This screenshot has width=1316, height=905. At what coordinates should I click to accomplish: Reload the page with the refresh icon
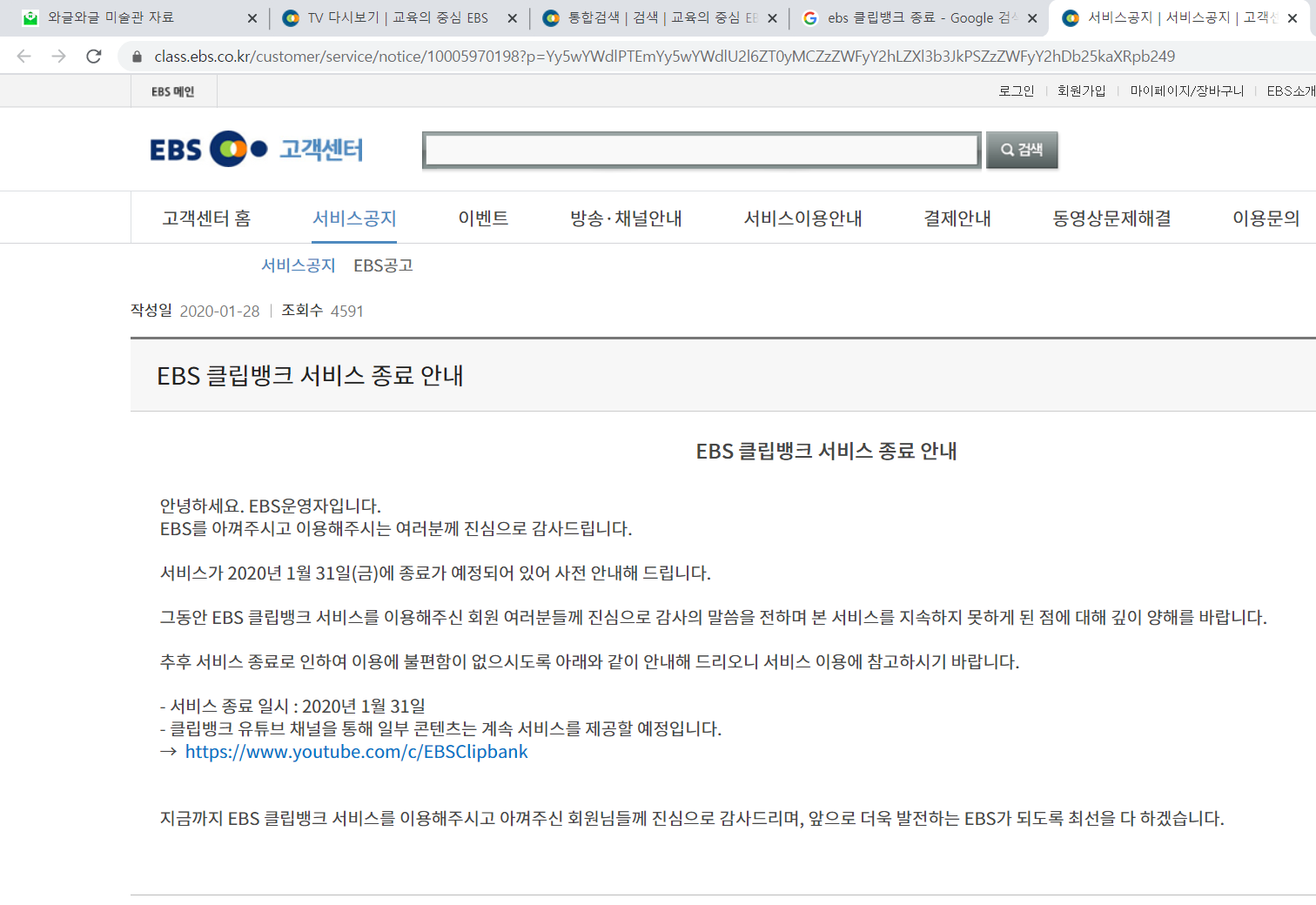(94, 57)
